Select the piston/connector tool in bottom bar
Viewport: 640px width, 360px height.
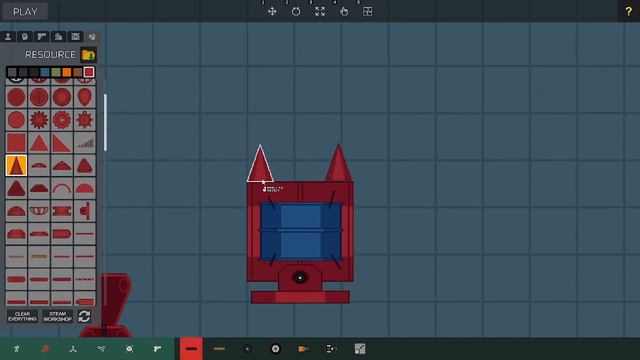pyautogui.click(x=331, y=349)
